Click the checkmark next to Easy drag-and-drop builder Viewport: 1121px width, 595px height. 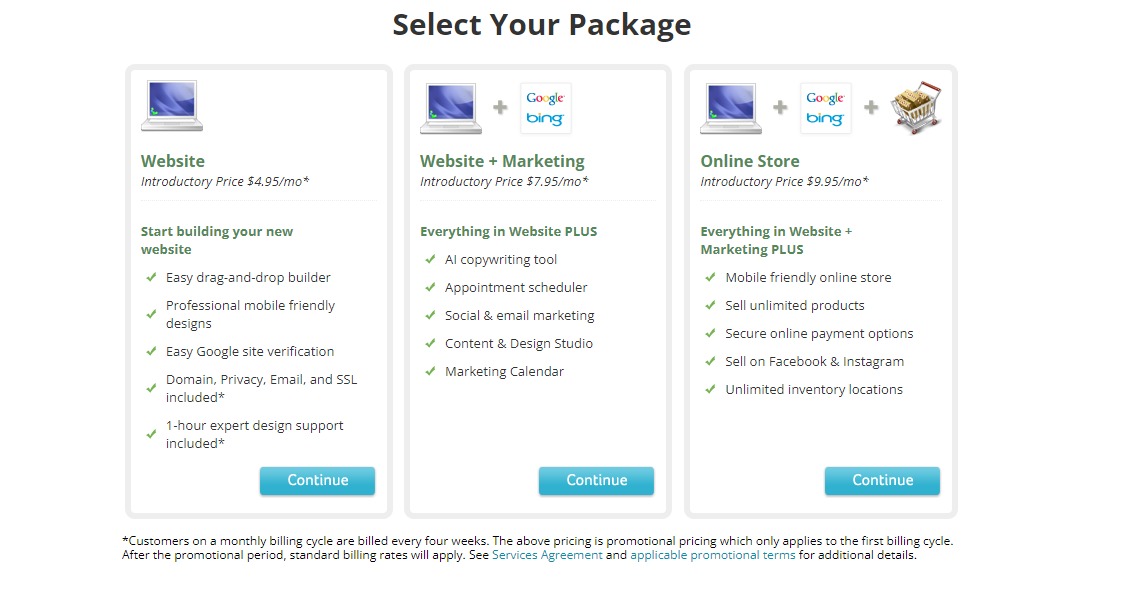click(152, 277)
